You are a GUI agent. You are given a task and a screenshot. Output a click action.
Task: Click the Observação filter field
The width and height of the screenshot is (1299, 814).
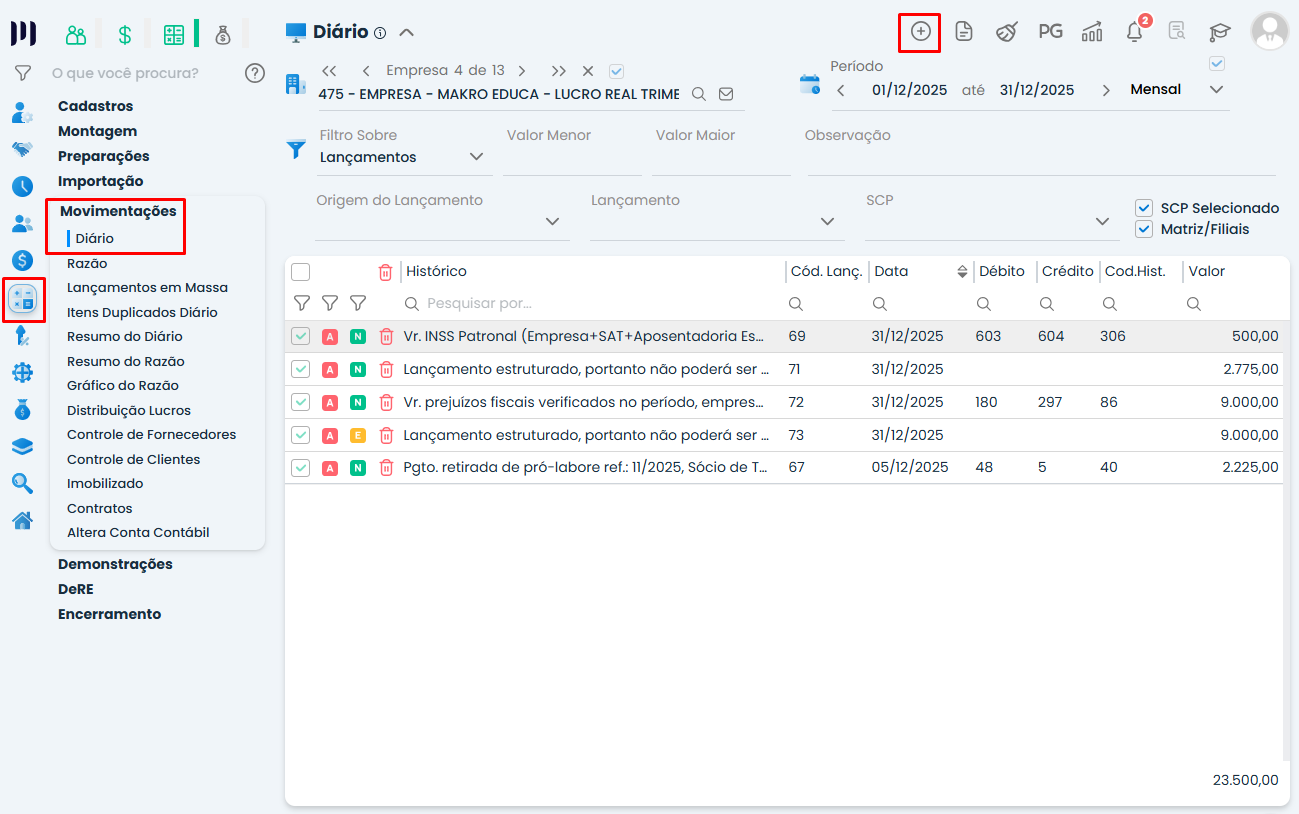(1040, 157)
